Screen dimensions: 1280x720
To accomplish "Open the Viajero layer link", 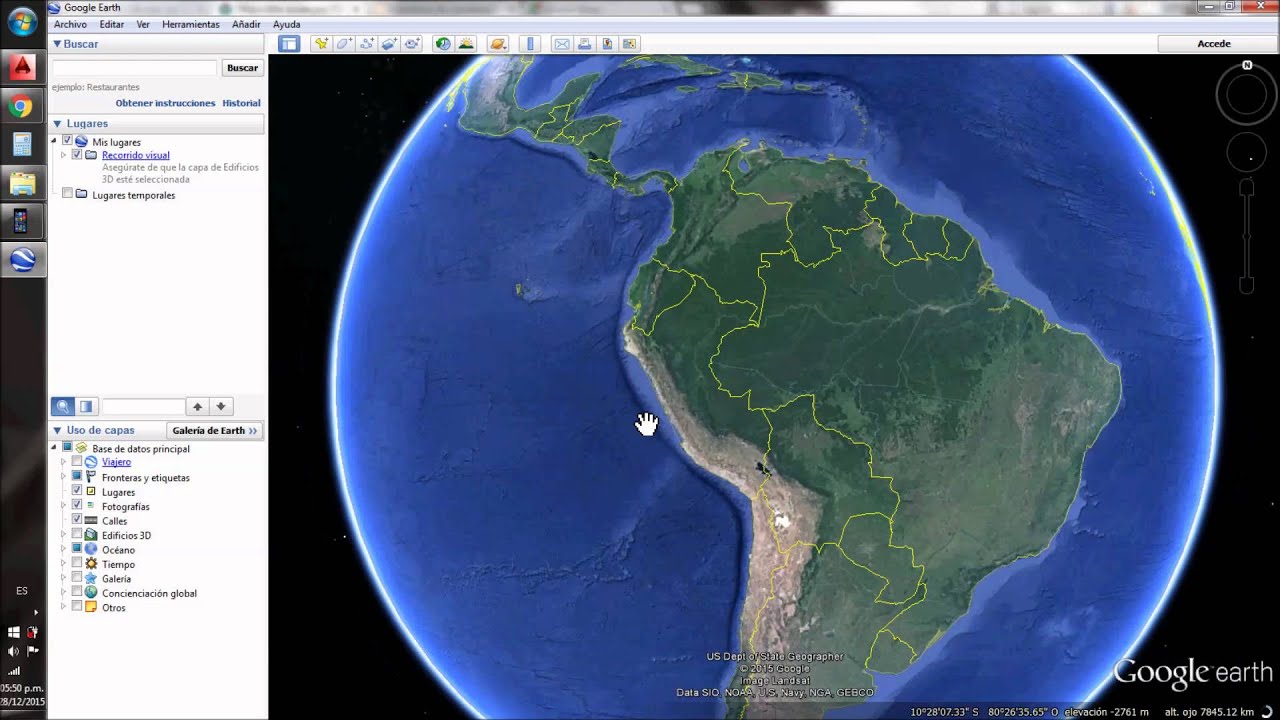I will click(x=116, y=462).
